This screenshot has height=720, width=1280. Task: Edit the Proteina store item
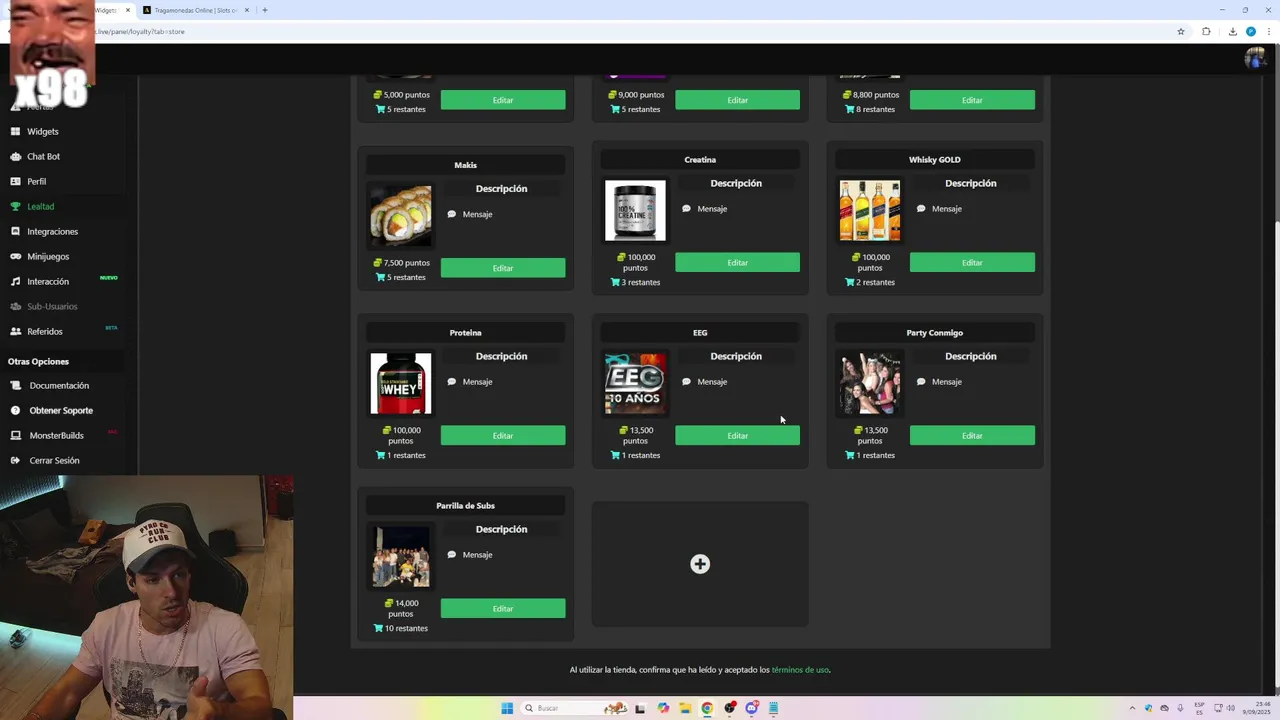[x=503, y=435]
